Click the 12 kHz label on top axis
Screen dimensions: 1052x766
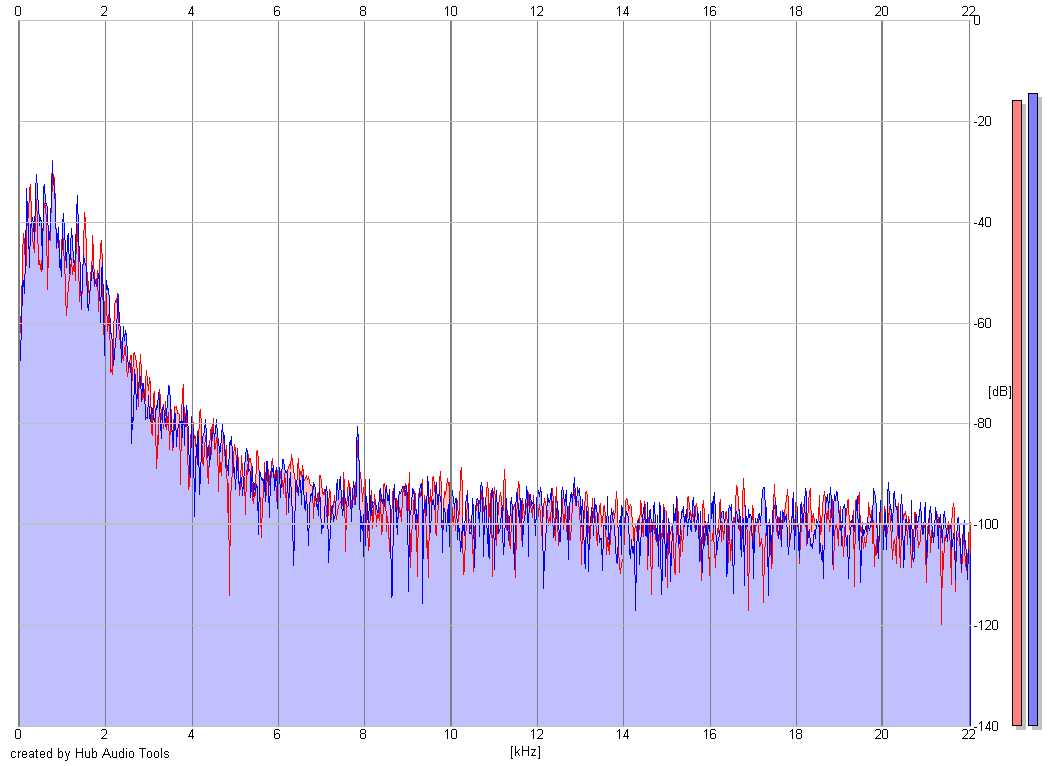click(x=536, y=11)
